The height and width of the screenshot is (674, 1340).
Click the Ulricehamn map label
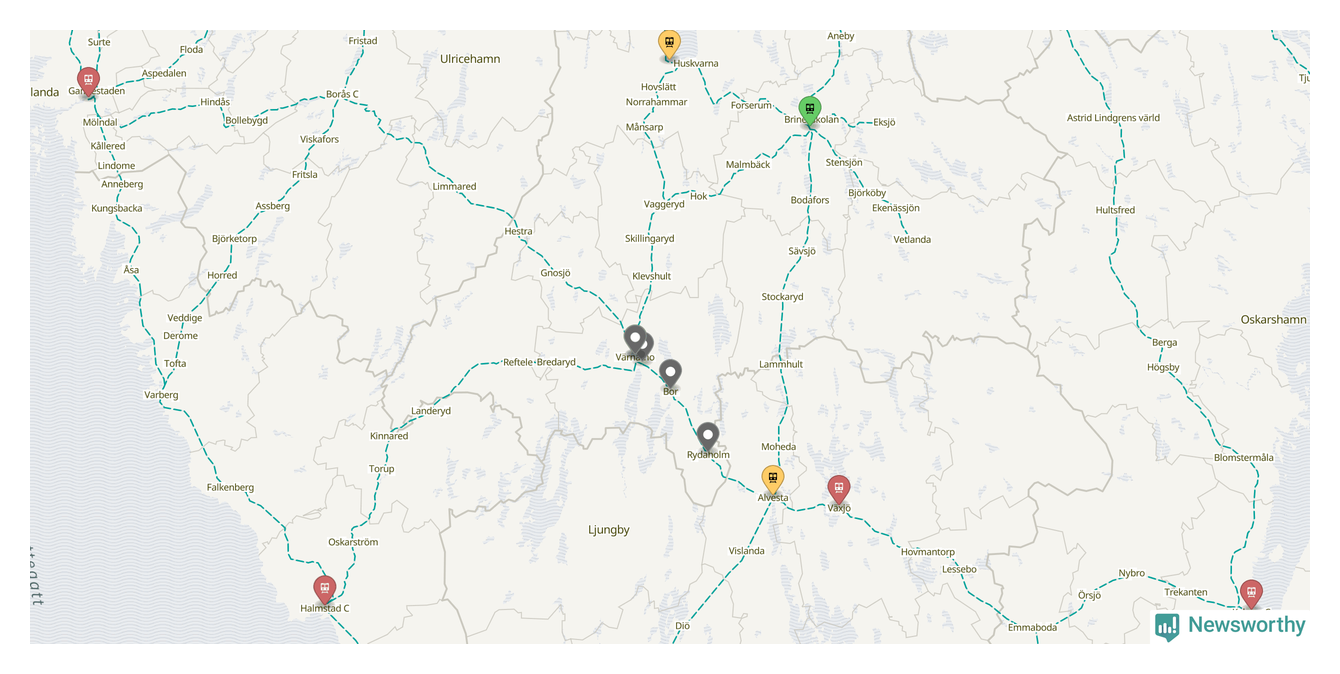[x=470, y=59]
